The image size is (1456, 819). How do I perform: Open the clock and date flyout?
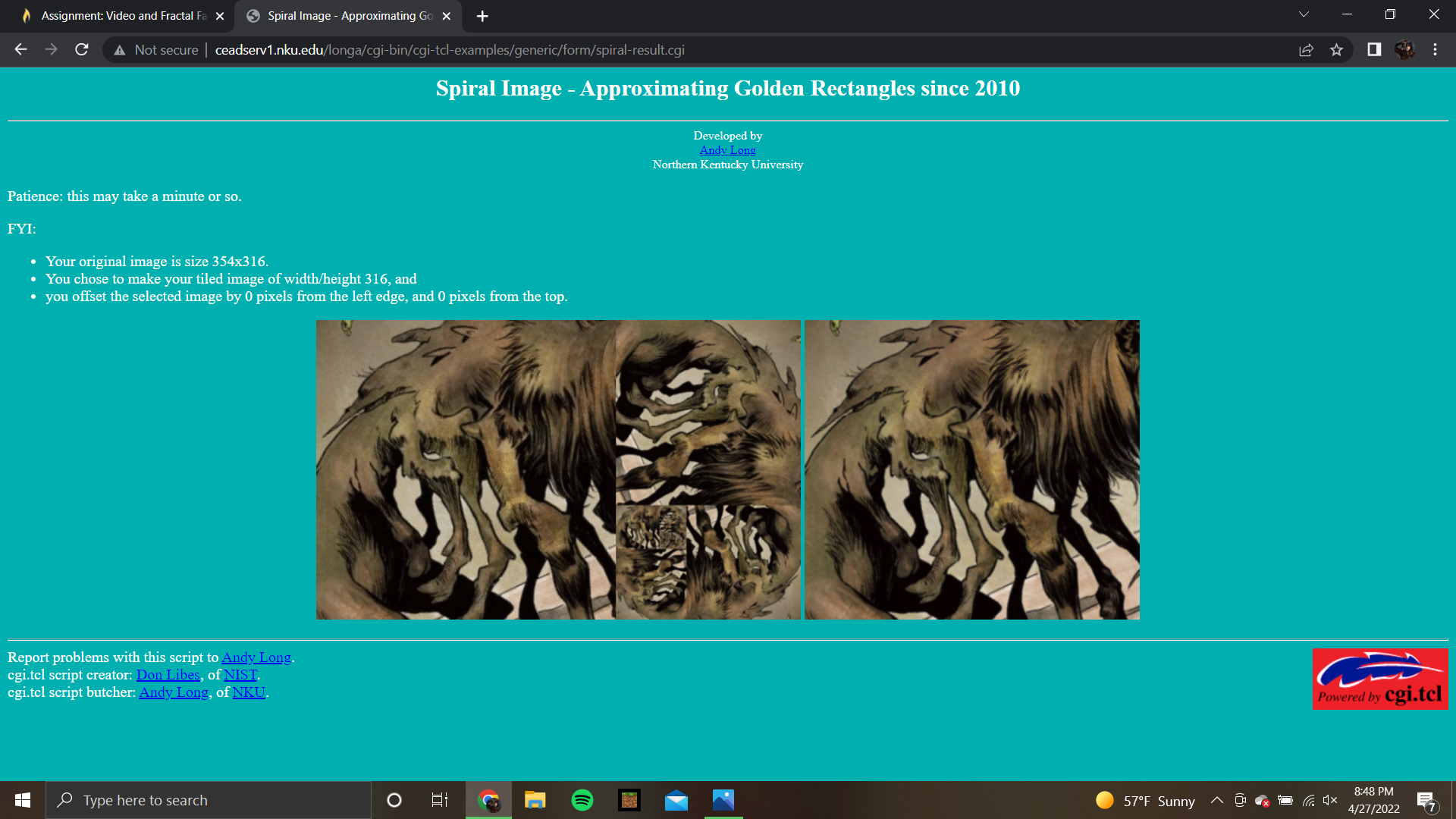pos(1373,800)
